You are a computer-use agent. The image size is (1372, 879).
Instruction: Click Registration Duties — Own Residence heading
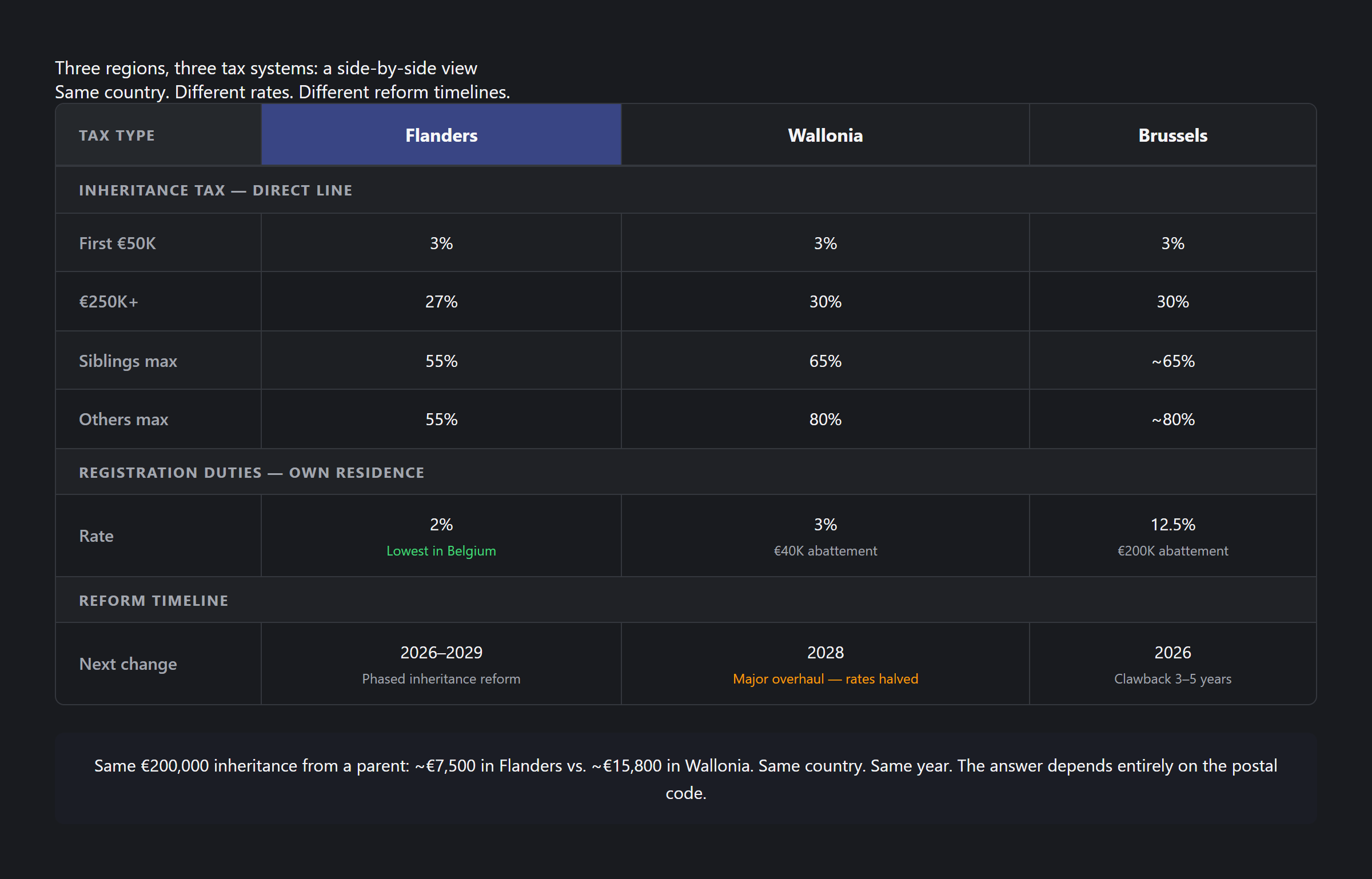[x=252, y=473]
